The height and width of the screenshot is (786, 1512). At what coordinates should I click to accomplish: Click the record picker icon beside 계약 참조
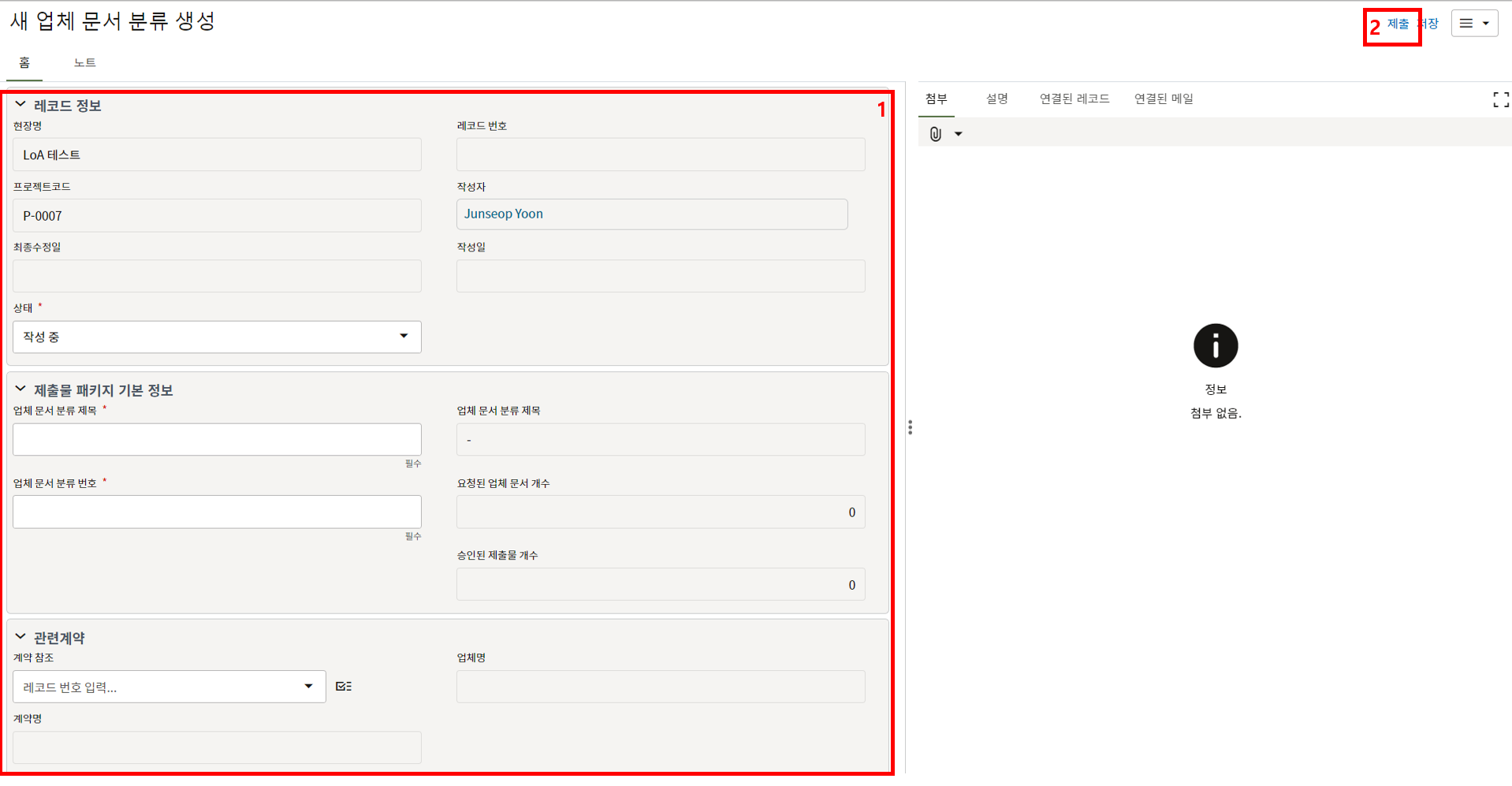(344, 687)
